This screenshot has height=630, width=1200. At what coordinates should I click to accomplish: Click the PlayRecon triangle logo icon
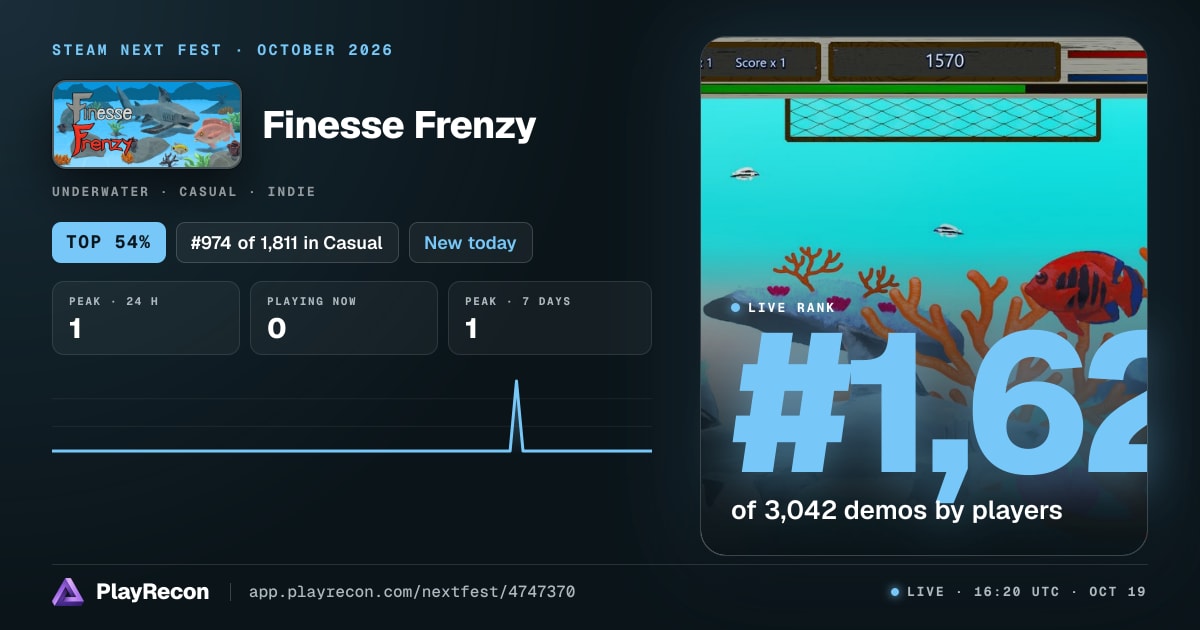point(68,592)
